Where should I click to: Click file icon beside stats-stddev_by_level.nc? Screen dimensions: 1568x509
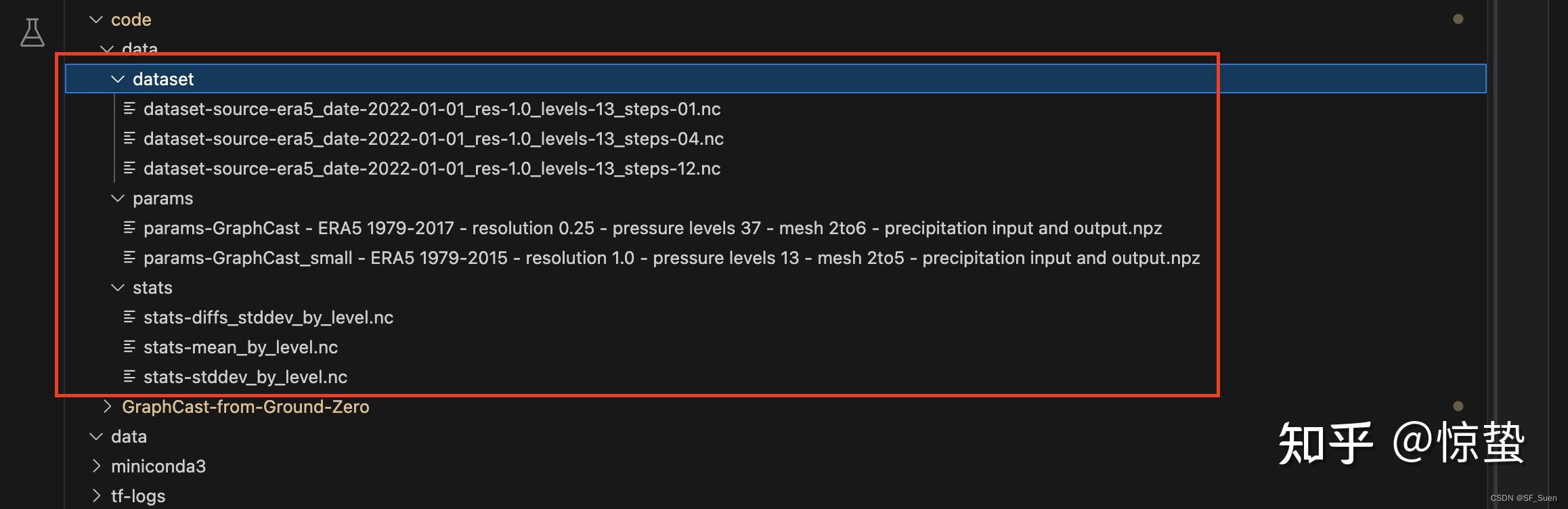(x=129, y=376)
